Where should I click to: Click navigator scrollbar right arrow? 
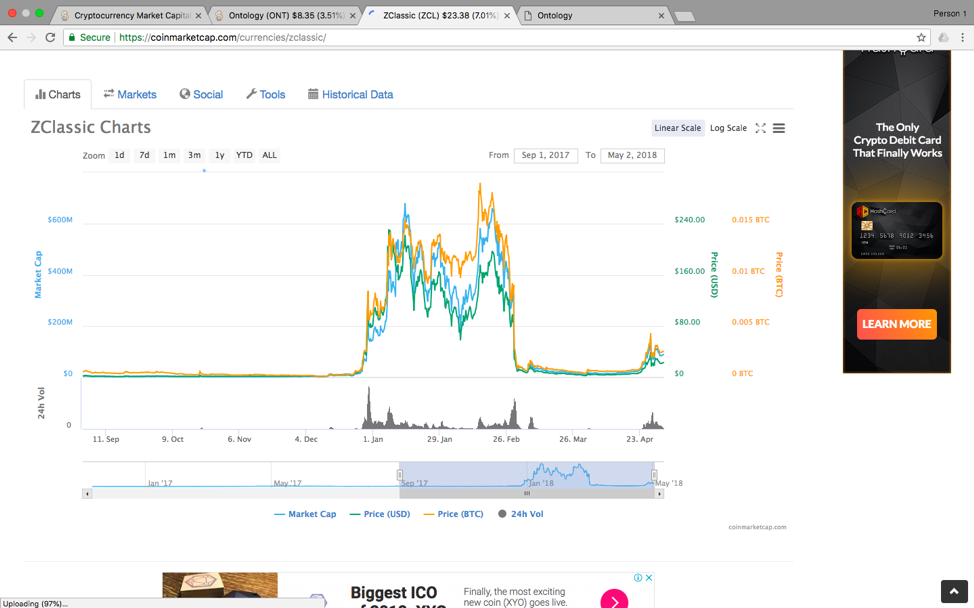(659, 494)
